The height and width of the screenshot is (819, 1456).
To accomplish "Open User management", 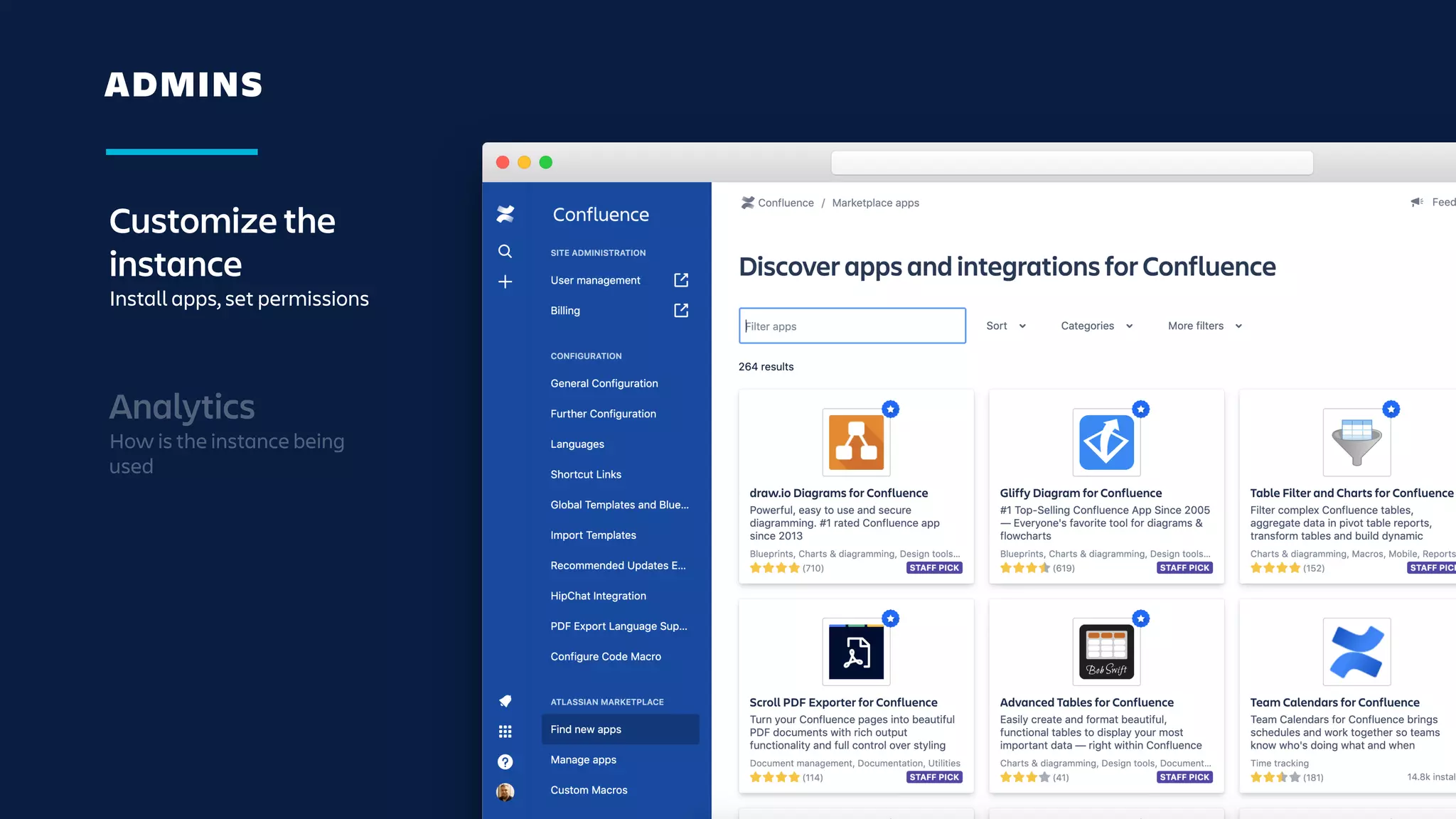I will tap(595, 280).
